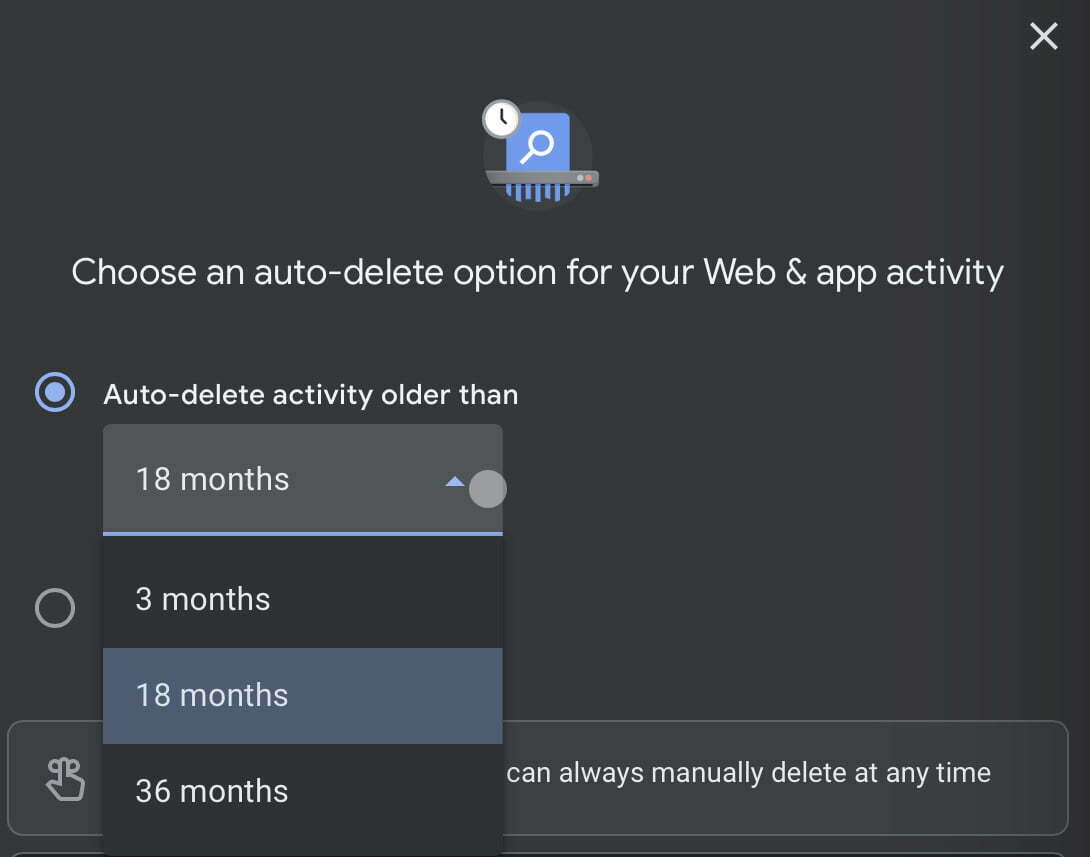The width and height of the screenshot is (1090, 857).
Task: Click the dialog title about auto-delete options
Action: tap(538, 271)
